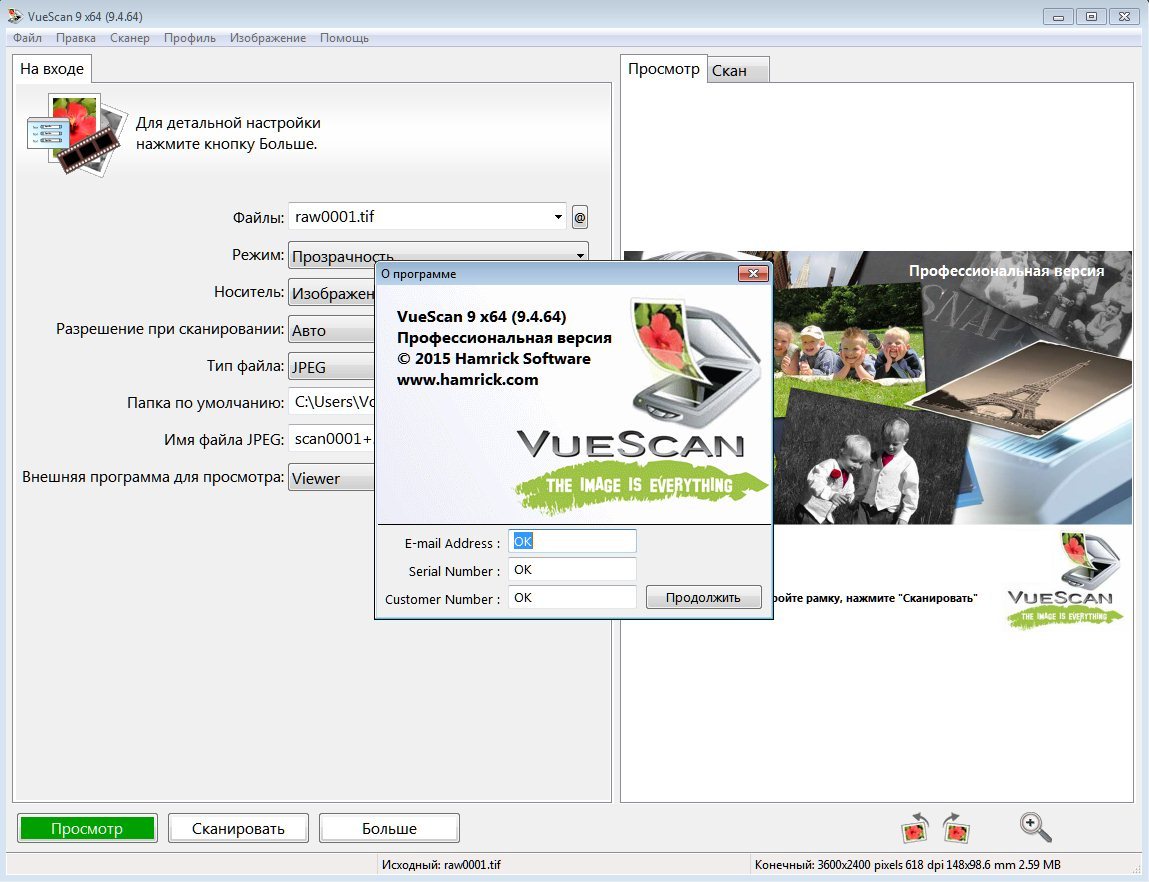Maximize the VueScan window
Viewport: 1149px width, 882px height.
[1091, 16]
